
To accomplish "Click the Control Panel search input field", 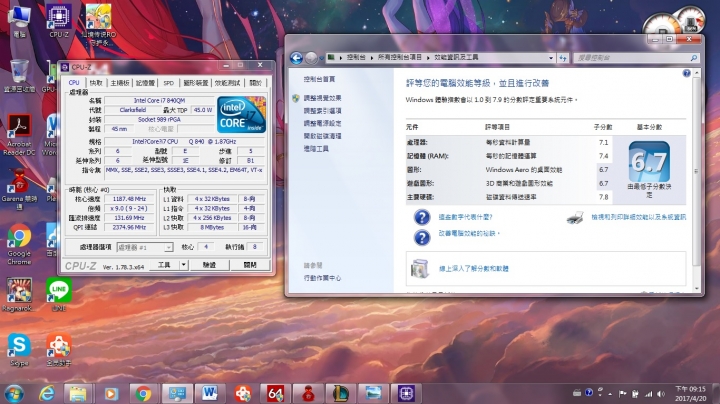I will point(632,58).
